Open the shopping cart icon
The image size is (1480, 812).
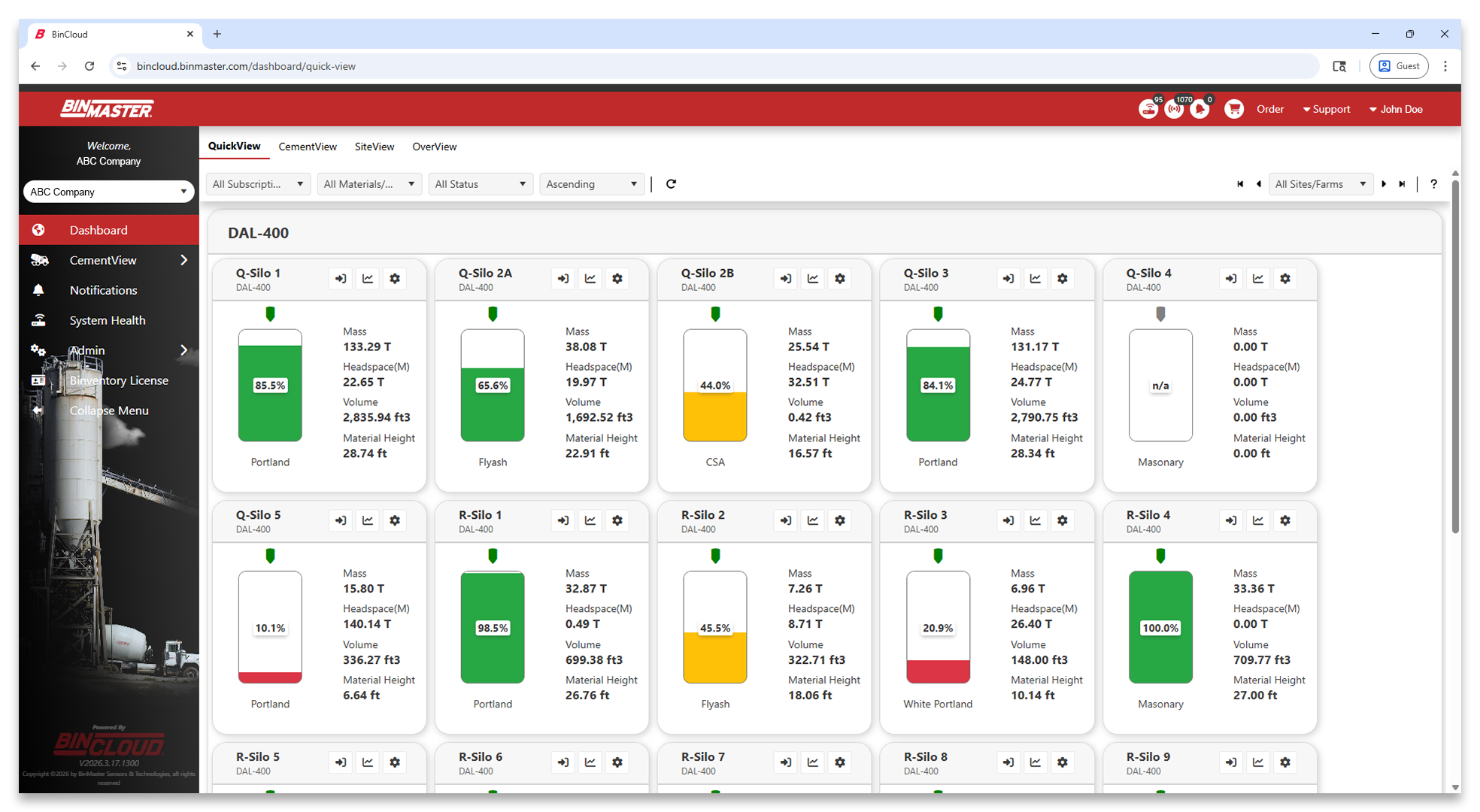pos(1234,109)
